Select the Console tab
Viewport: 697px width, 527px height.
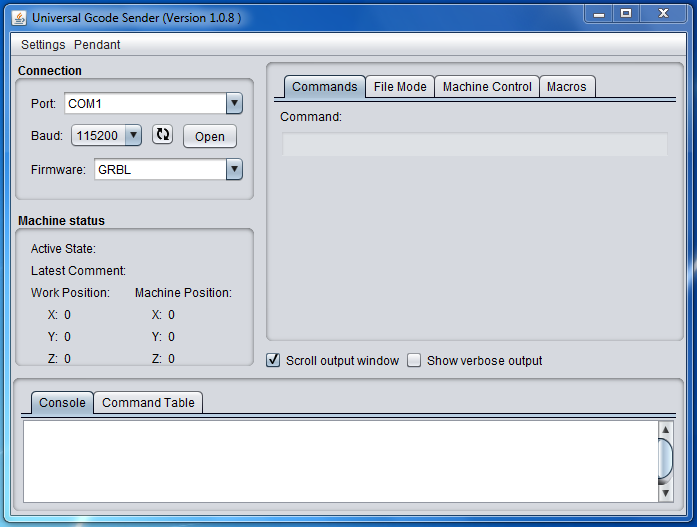click(62, 403)
